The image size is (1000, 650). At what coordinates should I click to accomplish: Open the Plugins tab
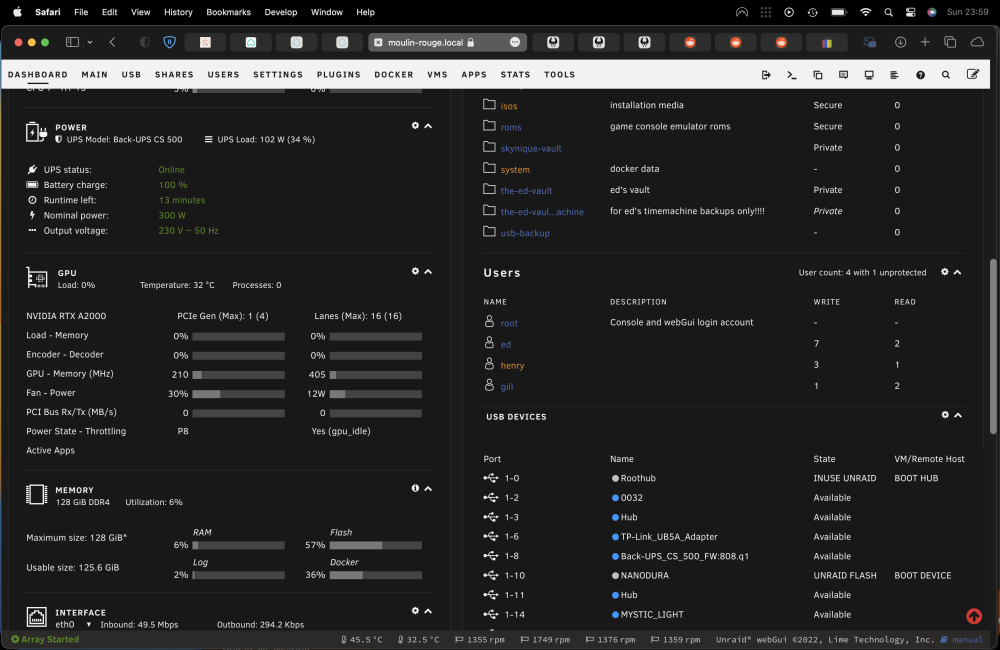coord(339,75)
